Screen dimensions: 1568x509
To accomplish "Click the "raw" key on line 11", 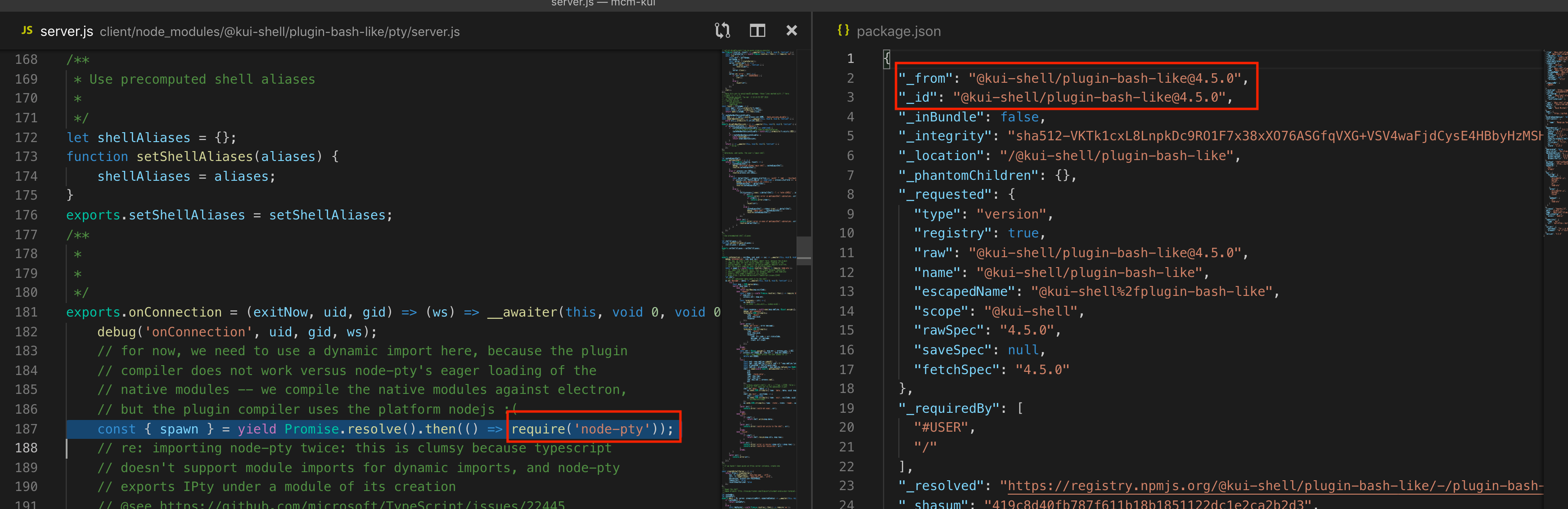I will 933,253.
